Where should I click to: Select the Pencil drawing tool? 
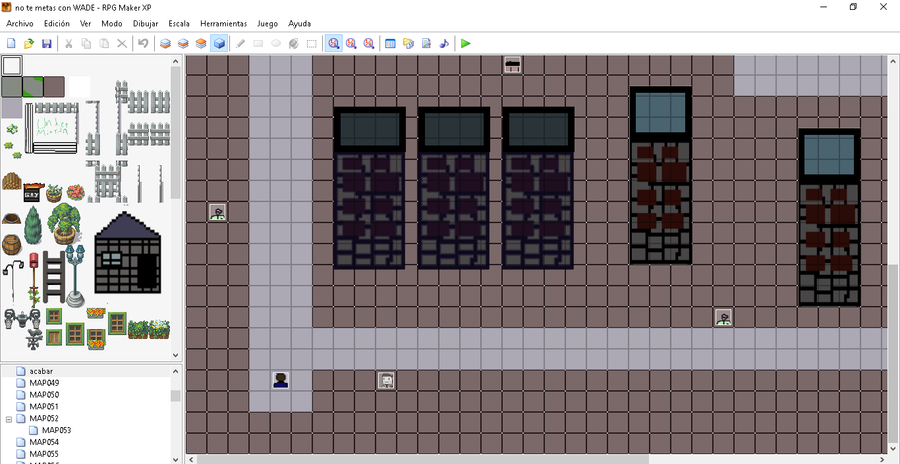[x=240, y=43]
